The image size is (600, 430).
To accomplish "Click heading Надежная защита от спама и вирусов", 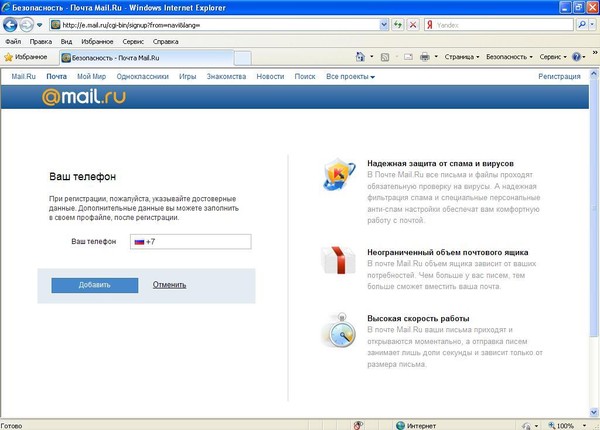I will 440,163.
